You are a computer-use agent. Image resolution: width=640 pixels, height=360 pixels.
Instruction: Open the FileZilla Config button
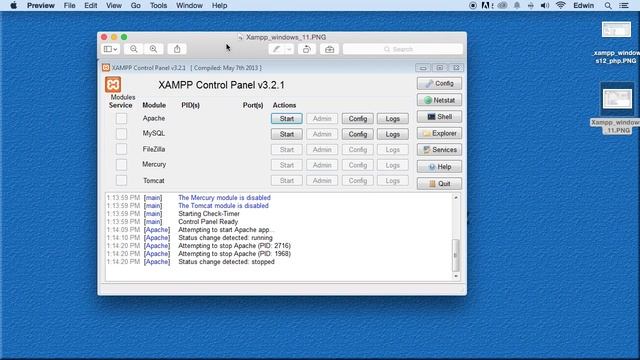[358, 150]
